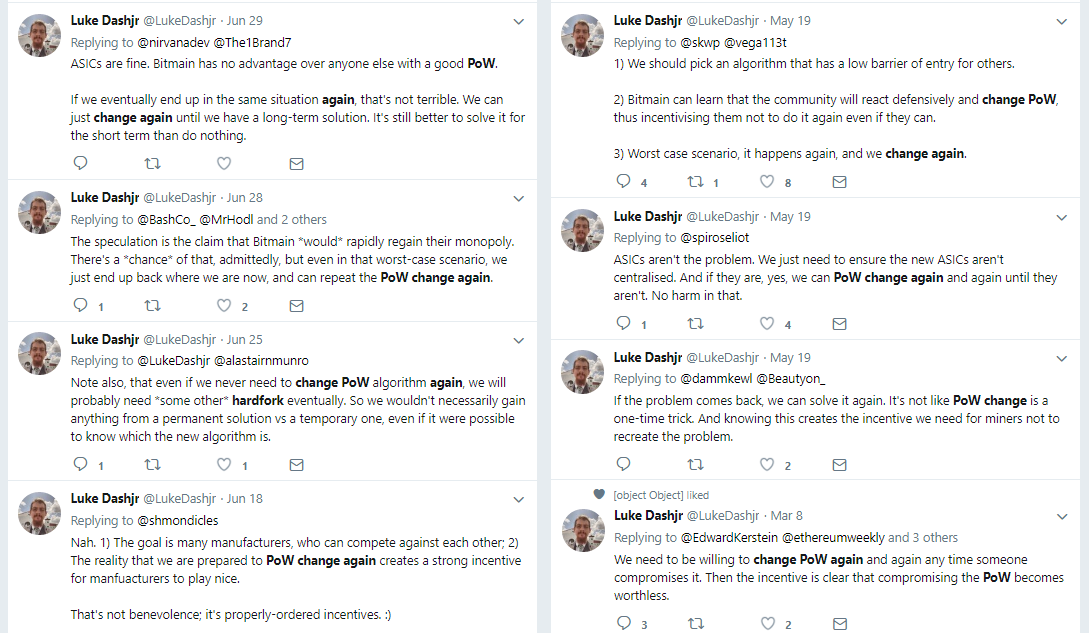Viewport: 1089px width, 633px height.
Task: Direct message the Jun 25 hardfork tweet
Action: click(x=296, y=465)
